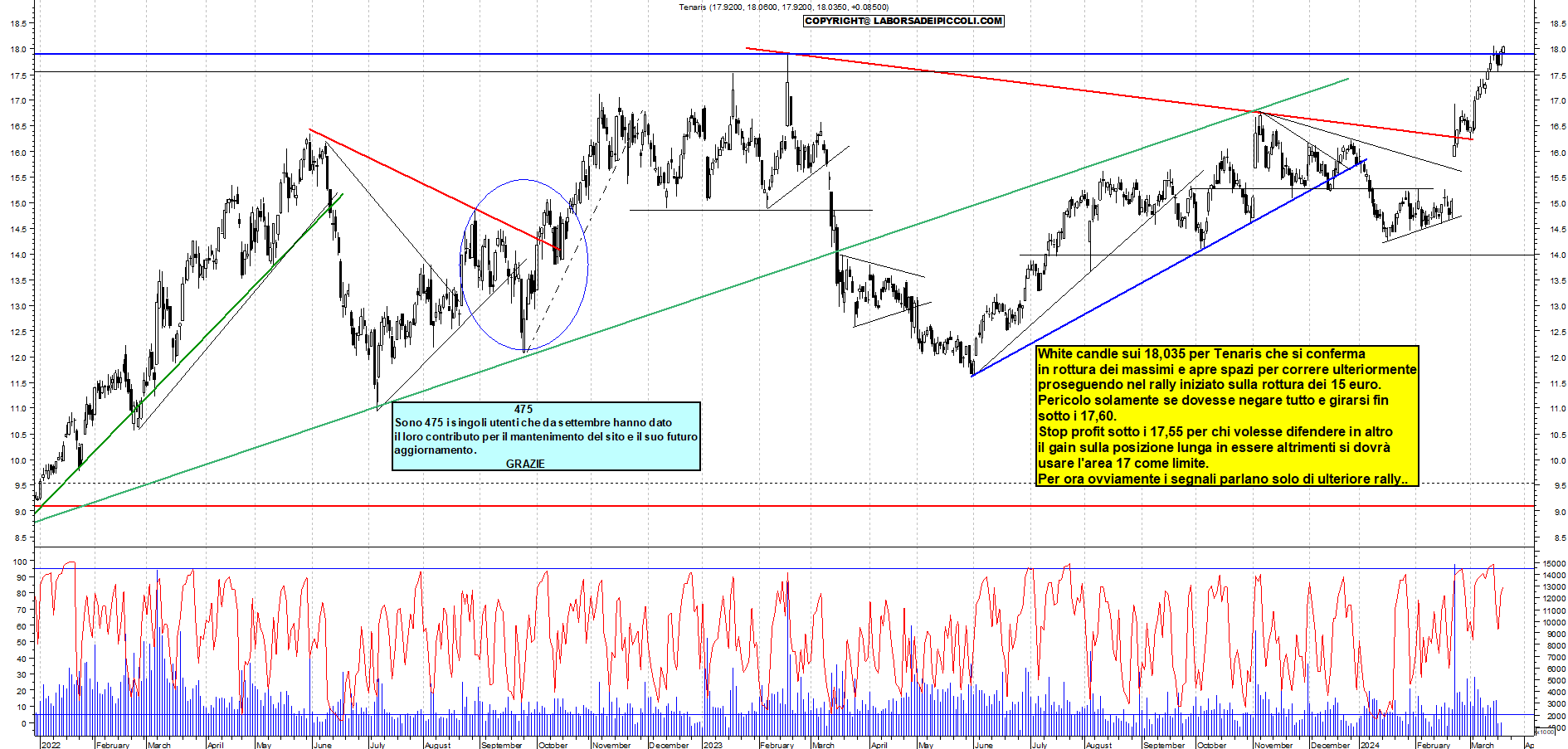The image size is (1568, 749).
Task: Click the '2024' label on the time axis
Action: point(1369,745)
